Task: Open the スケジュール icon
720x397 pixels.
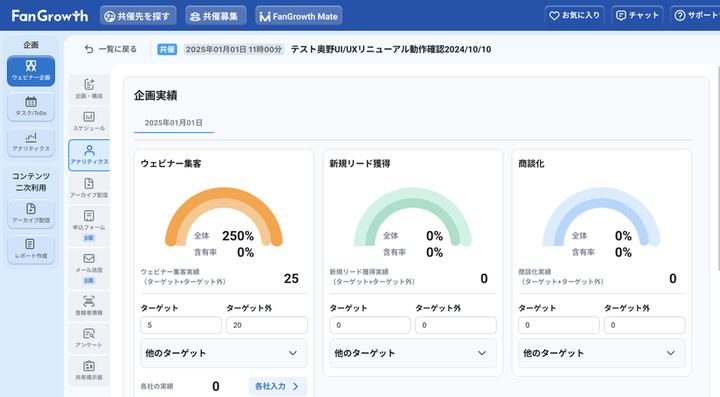Action: (89, 121)
